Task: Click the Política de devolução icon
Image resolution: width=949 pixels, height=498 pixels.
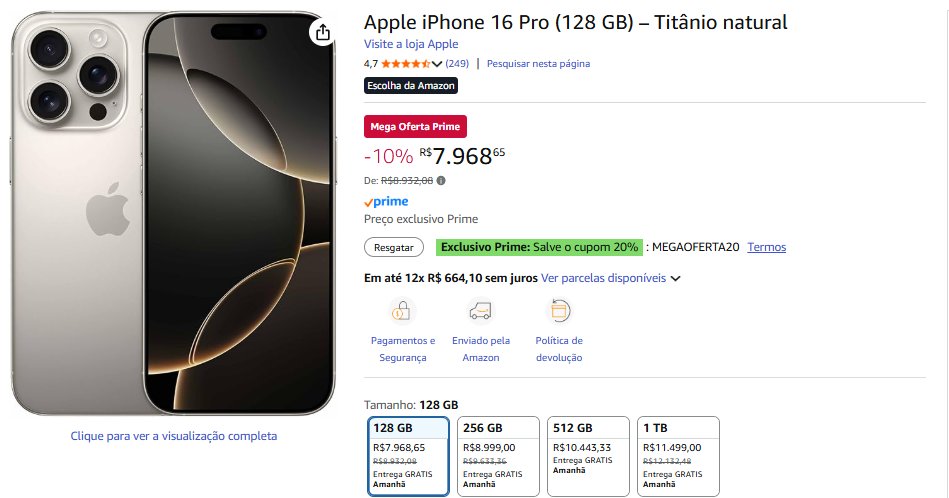Action: pos(559,311)
